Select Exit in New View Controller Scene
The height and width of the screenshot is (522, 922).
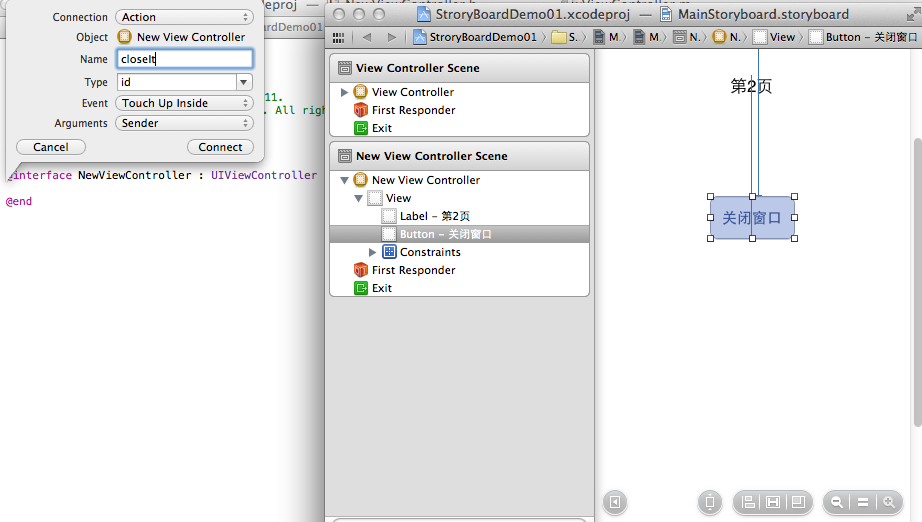pos(382,288)
